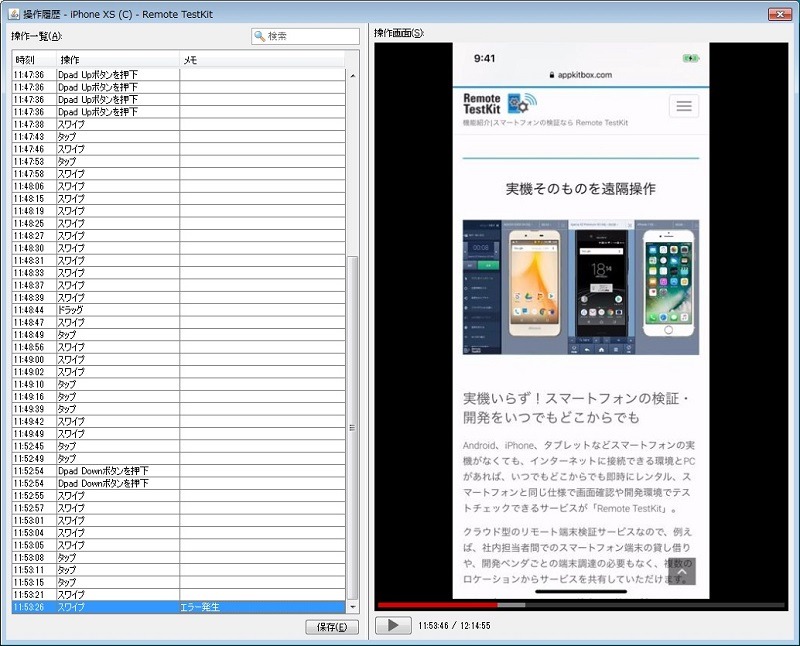800x646 pixels.
Task: Select the 11:49:42 スワイプ row
Action: point(179,421)
